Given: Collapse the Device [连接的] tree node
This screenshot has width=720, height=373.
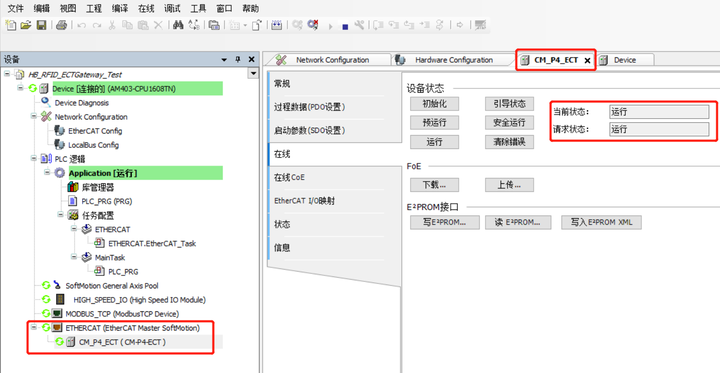Looking at the screenshot, I should click(x=20, y=87).
